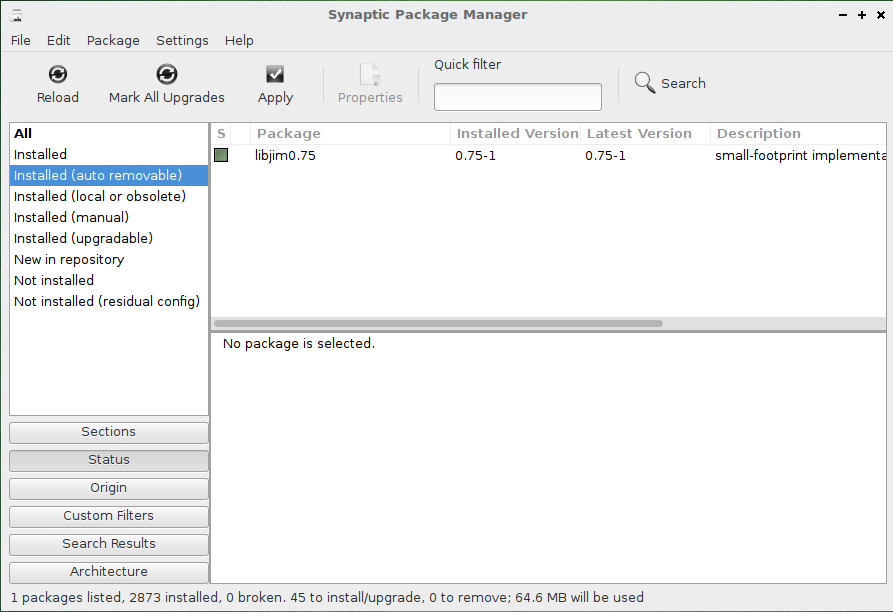Show the Sections filter view

point(109,432)
